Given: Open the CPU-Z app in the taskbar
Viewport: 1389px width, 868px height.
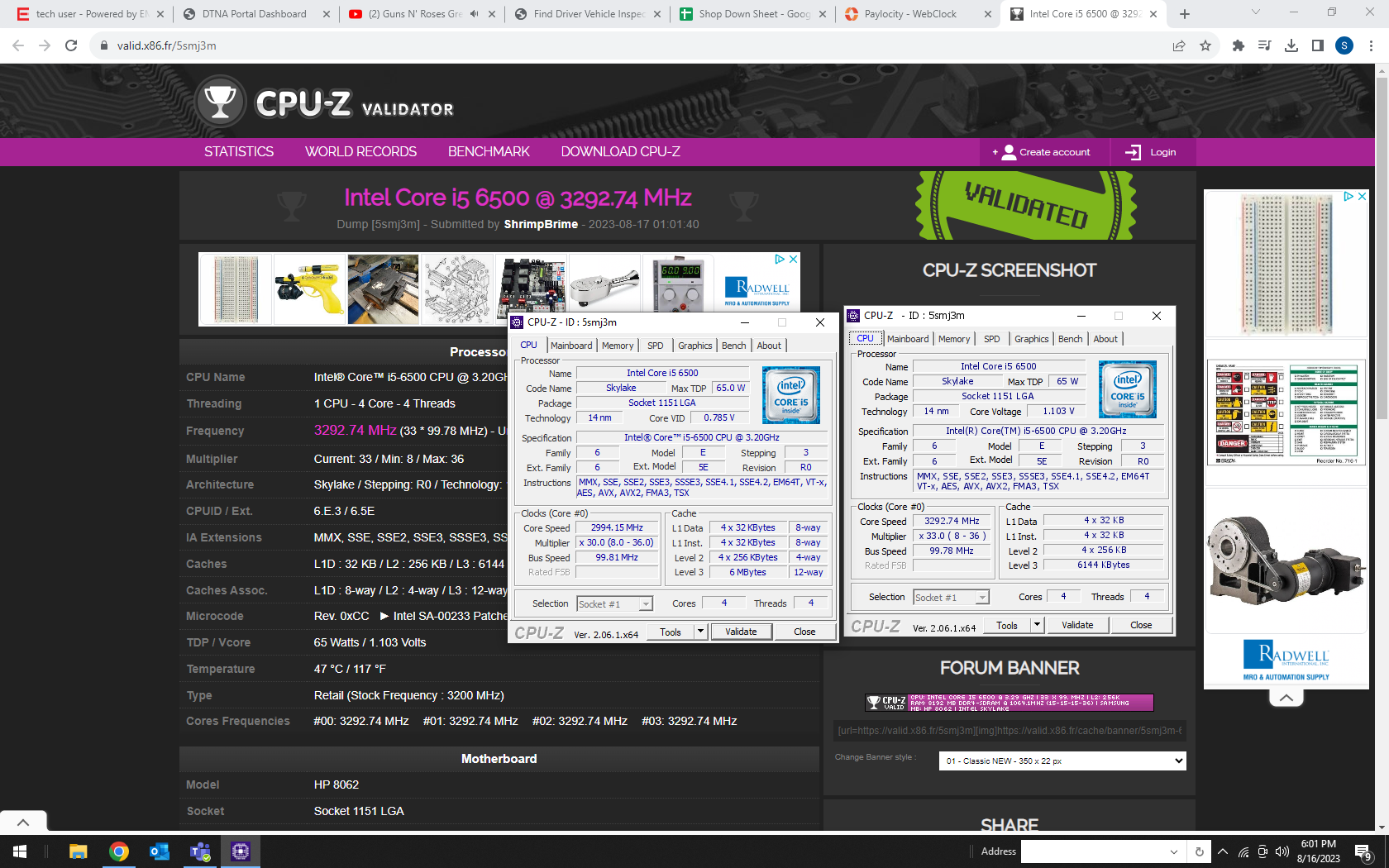Looking at the screenshot, I should (241, 851).
